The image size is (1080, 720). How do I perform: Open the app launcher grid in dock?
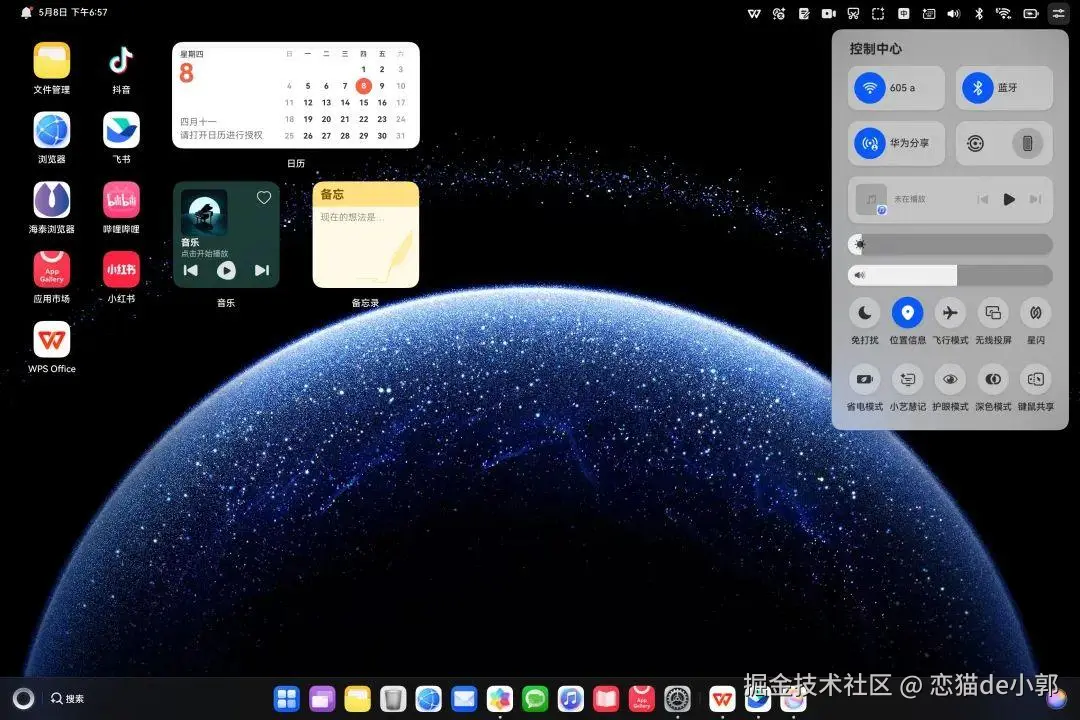coord(287,699)
